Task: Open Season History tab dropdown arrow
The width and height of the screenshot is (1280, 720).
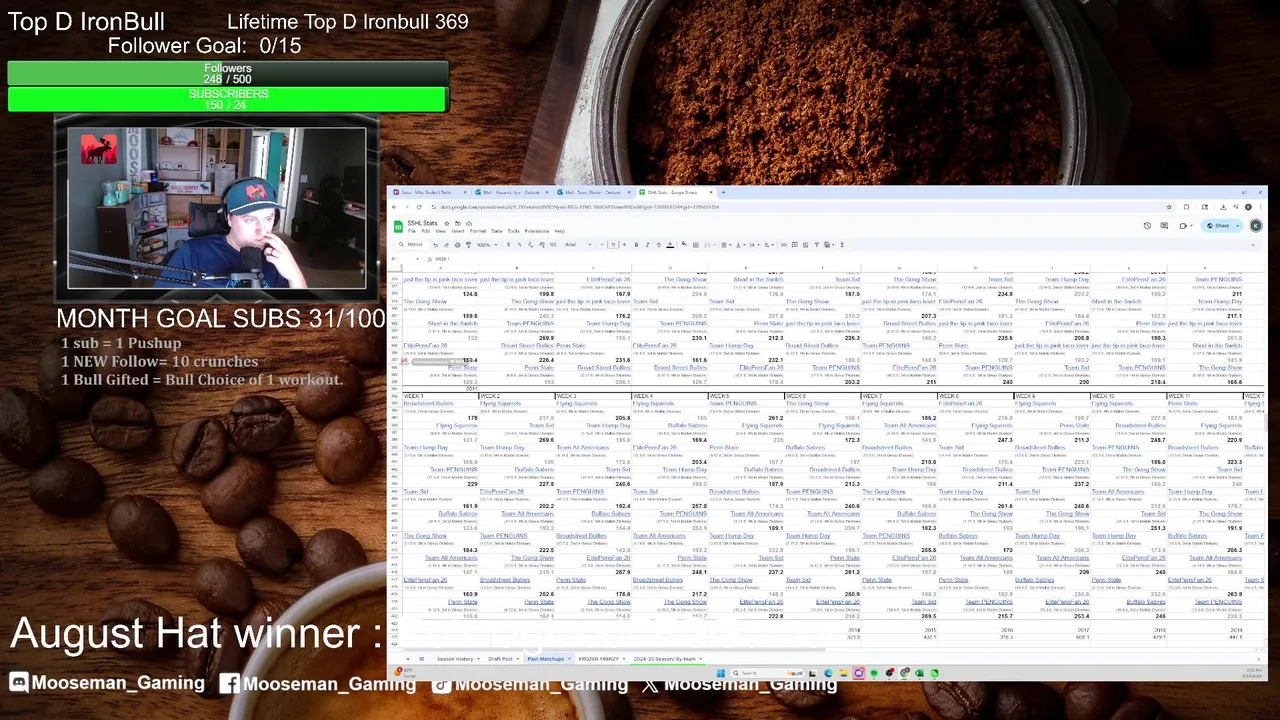Action: point(478,659)
